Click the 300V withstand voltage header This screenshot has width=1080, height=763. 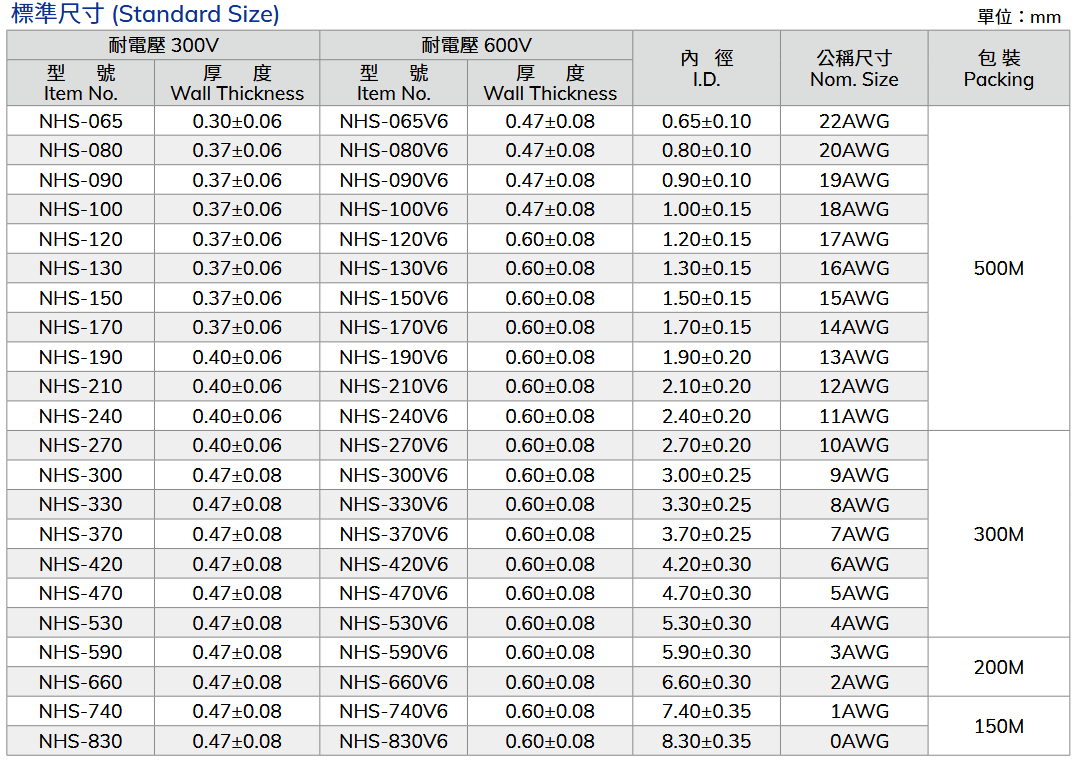163,45
